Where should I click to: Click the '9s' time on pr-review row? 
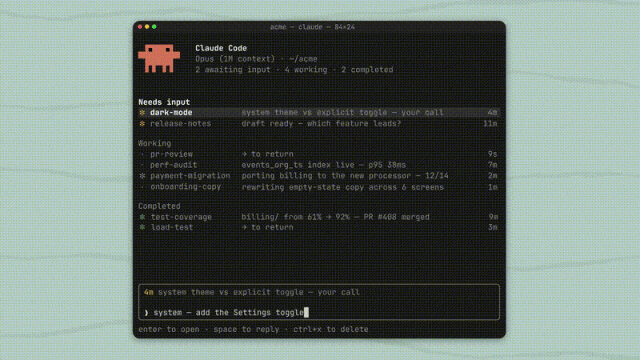493,154
